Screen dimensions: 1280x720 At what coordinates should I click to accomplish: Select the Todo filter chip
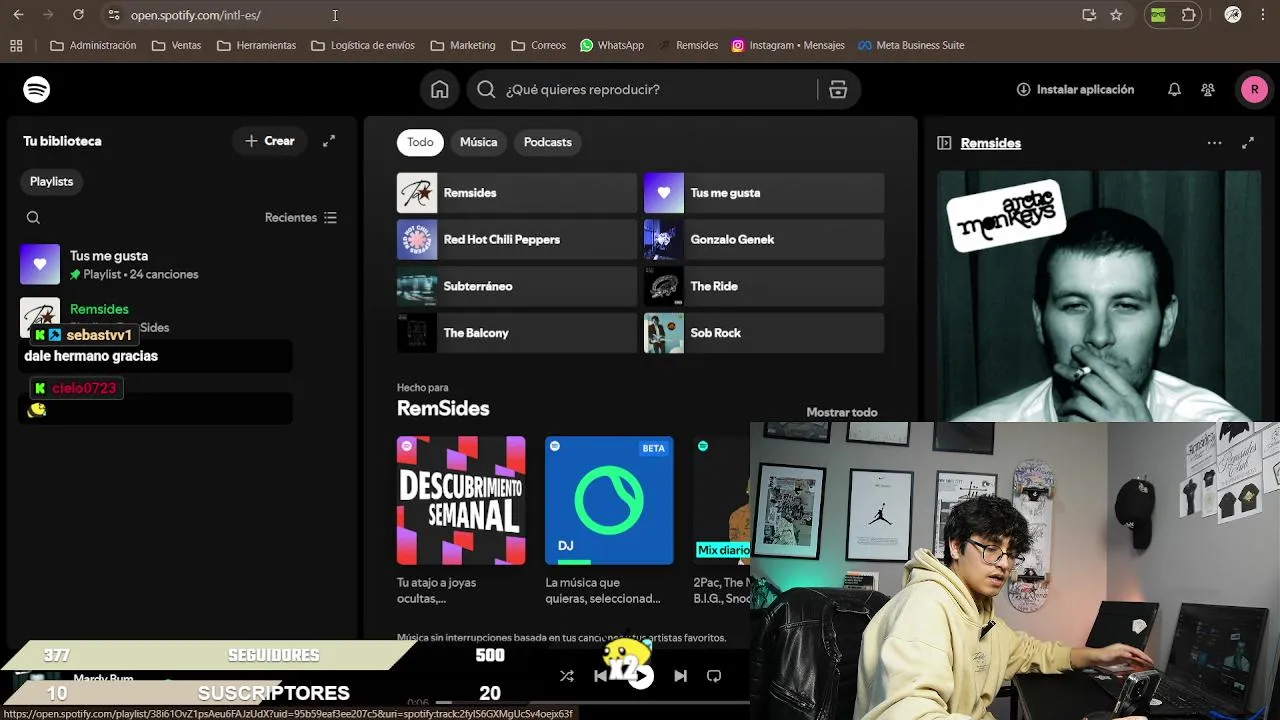click(x=420, y=142)
